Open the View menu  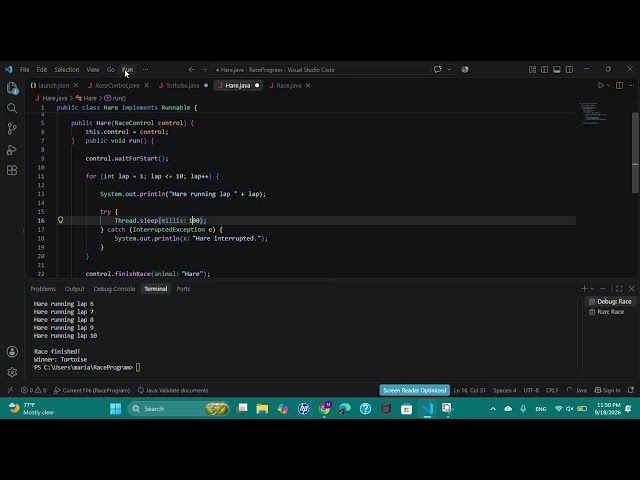point(93,70)
